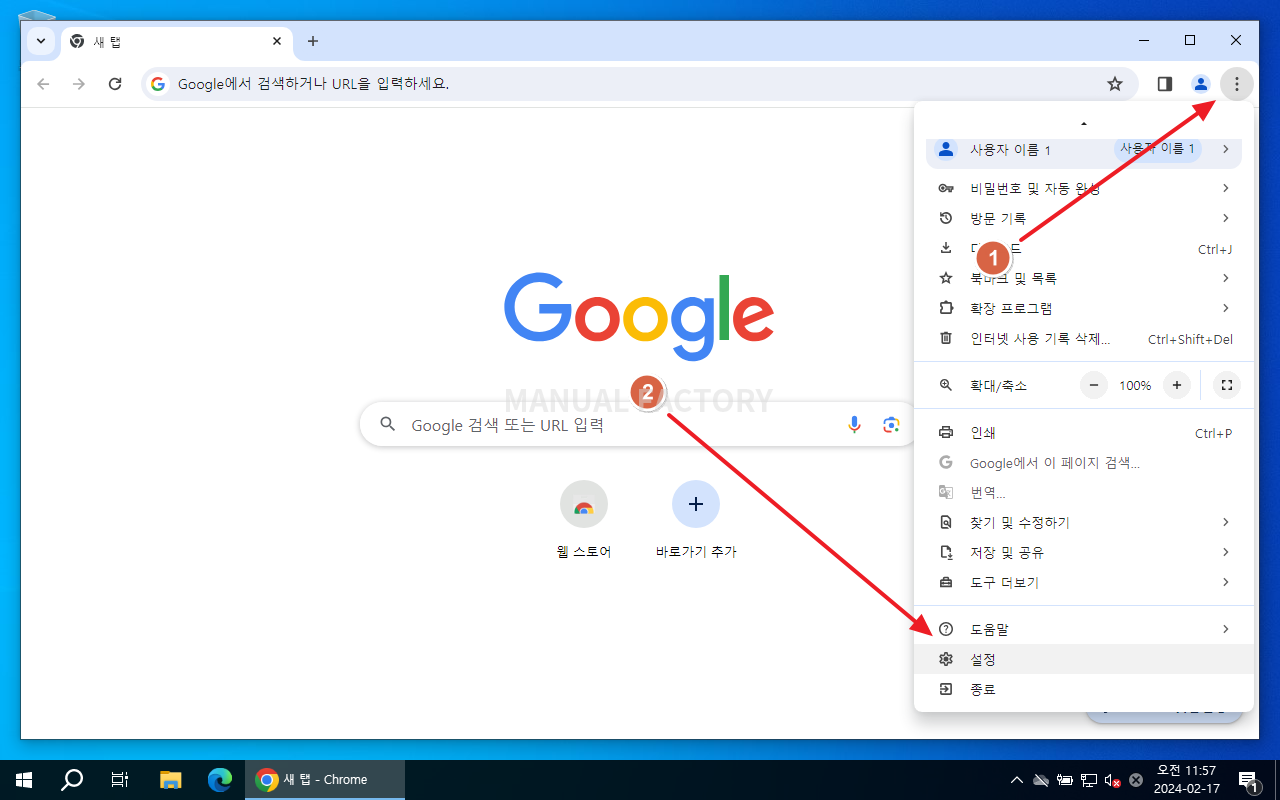Expand 찾기 및 수정하기 submenu
The image size is (1280, 800).
pos(1084,522)
